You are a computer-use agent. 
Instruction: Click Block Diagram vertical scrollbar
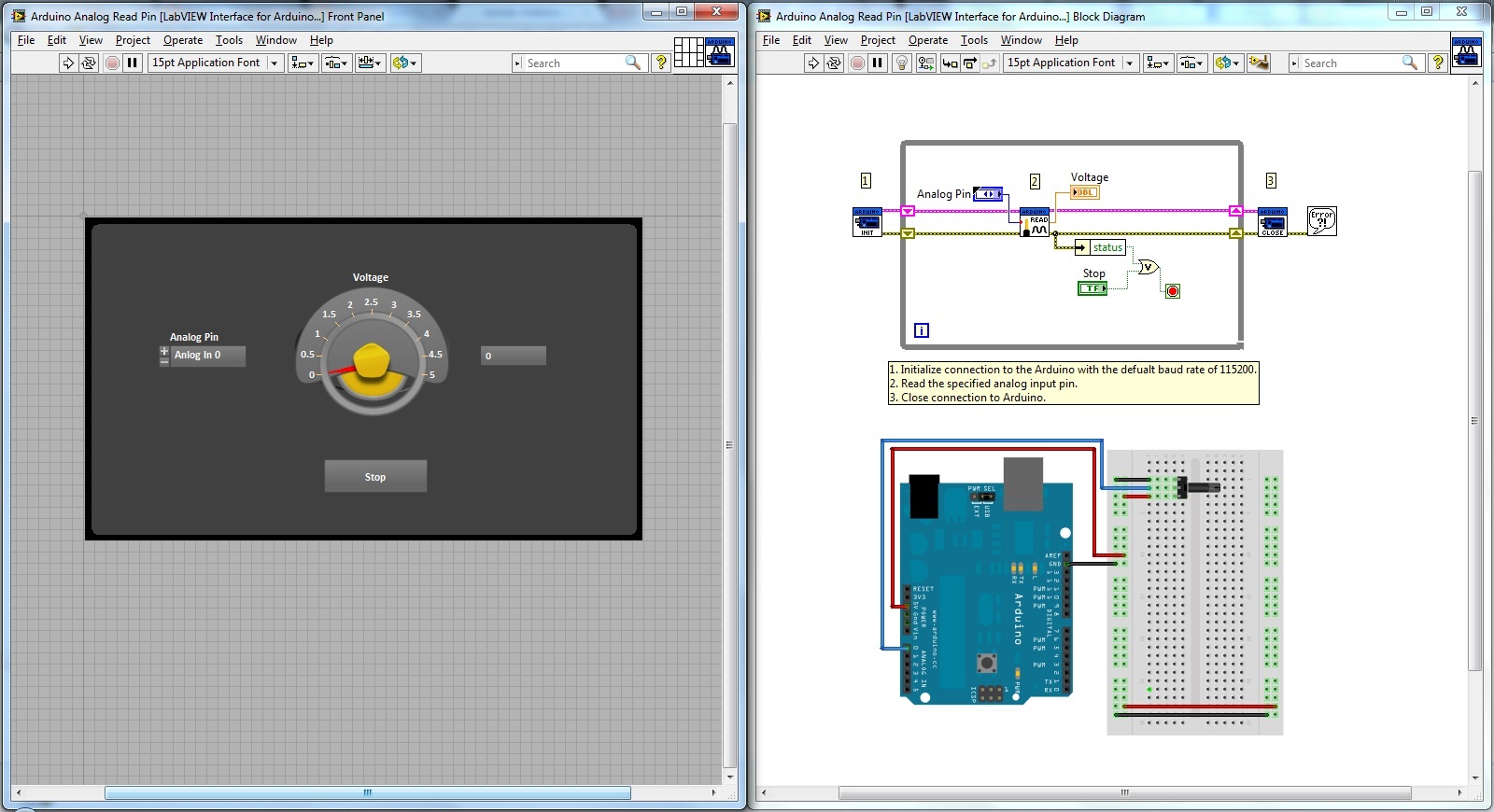1475,420
